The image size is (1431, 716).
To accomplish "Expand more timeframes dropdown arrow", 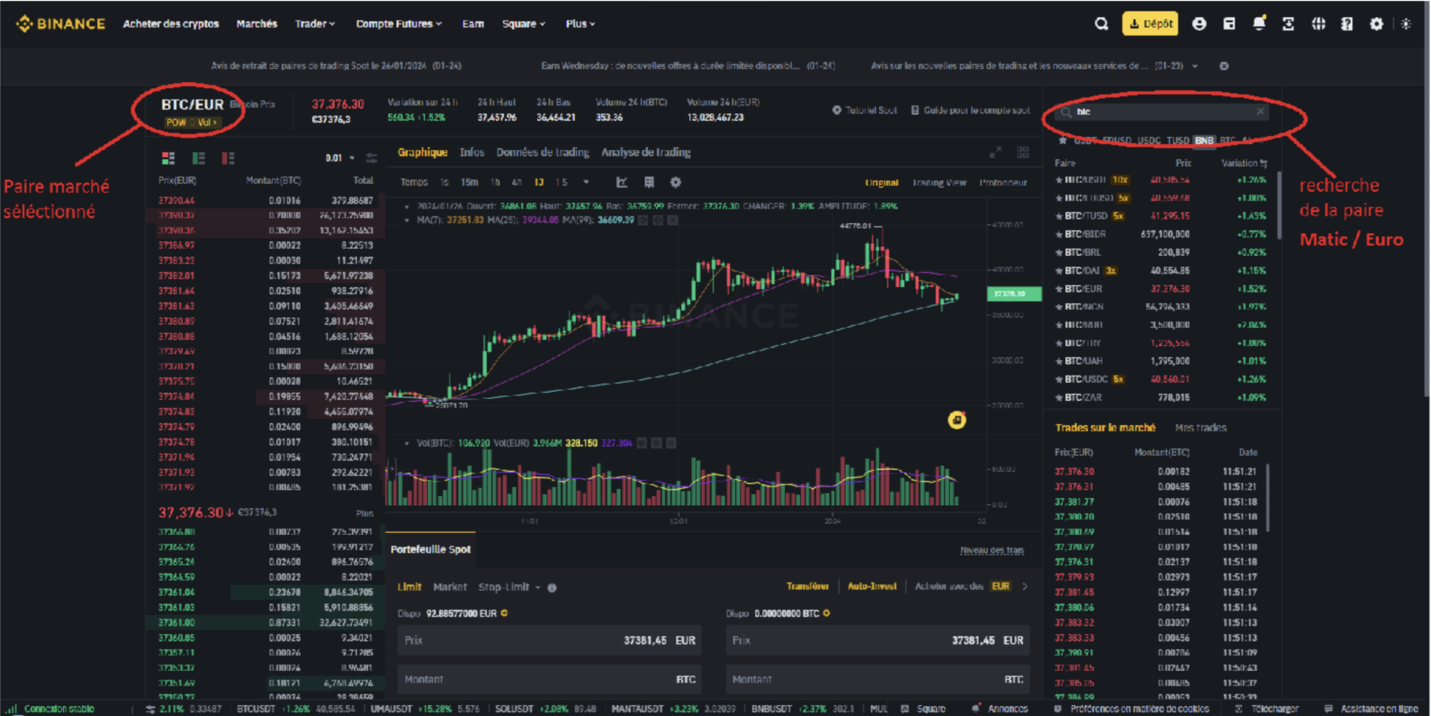I will click(x=586, y=182).
